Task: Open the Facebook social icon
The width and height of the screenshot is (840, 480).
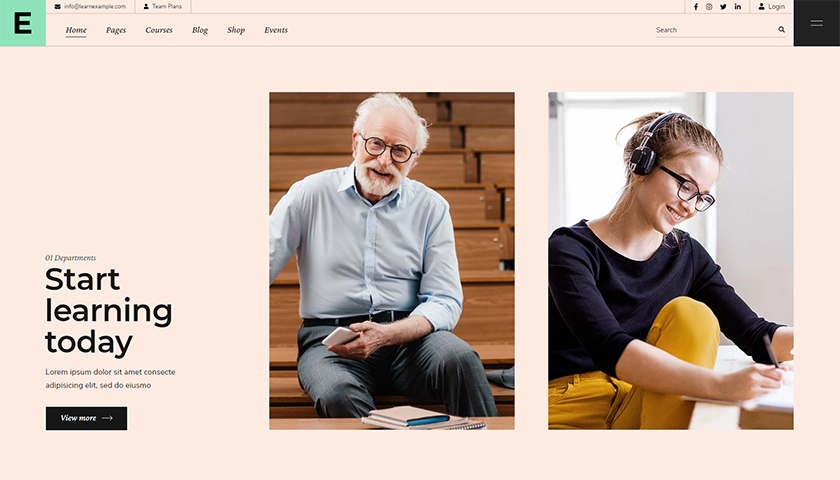Action: coord(696,7)
